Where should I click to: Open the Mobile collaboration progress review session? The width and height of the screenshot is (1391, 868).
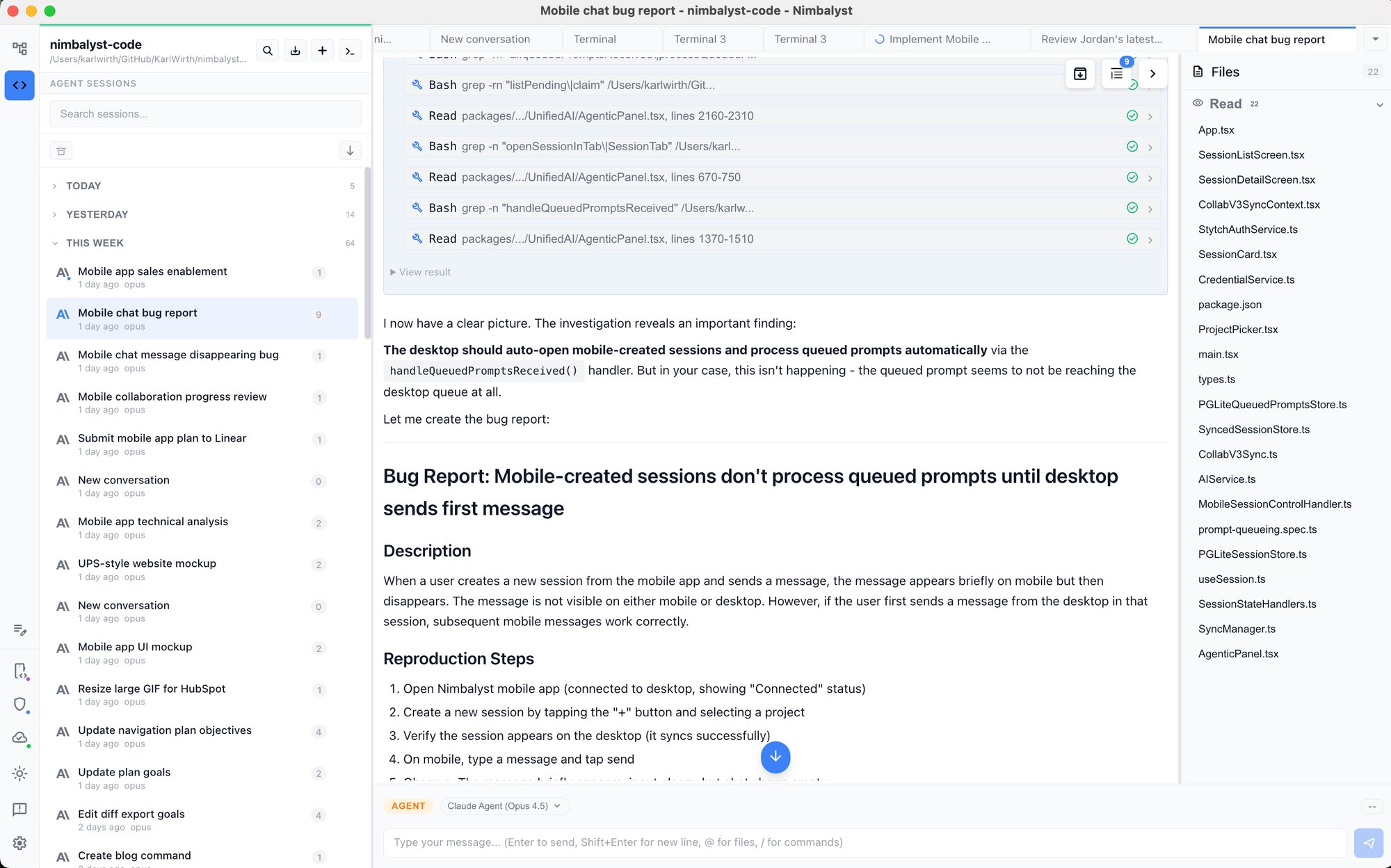172,396
